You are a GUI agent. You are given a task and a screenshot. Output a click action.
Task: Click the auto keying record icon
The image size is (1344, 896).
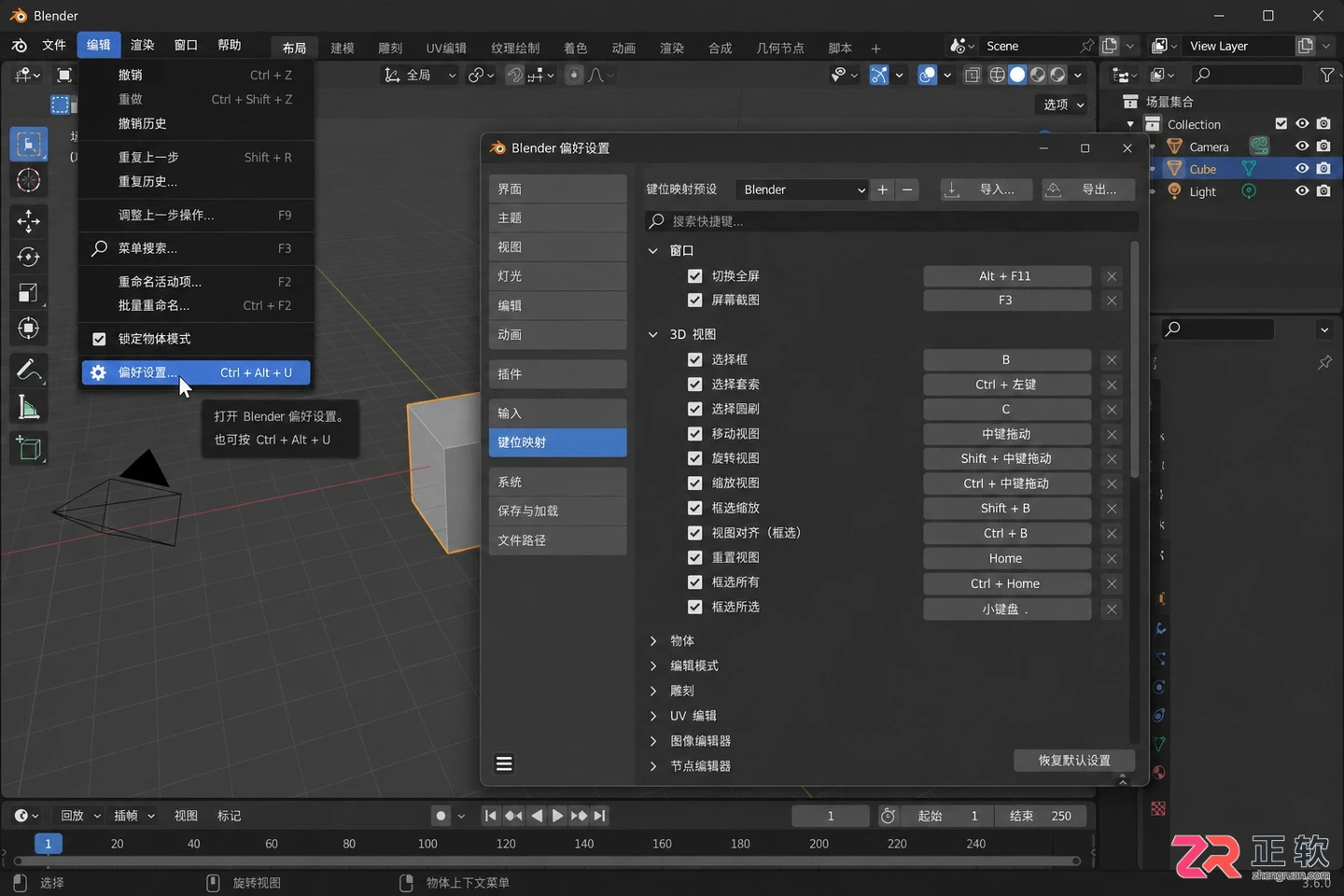click(x=441, y=816)
